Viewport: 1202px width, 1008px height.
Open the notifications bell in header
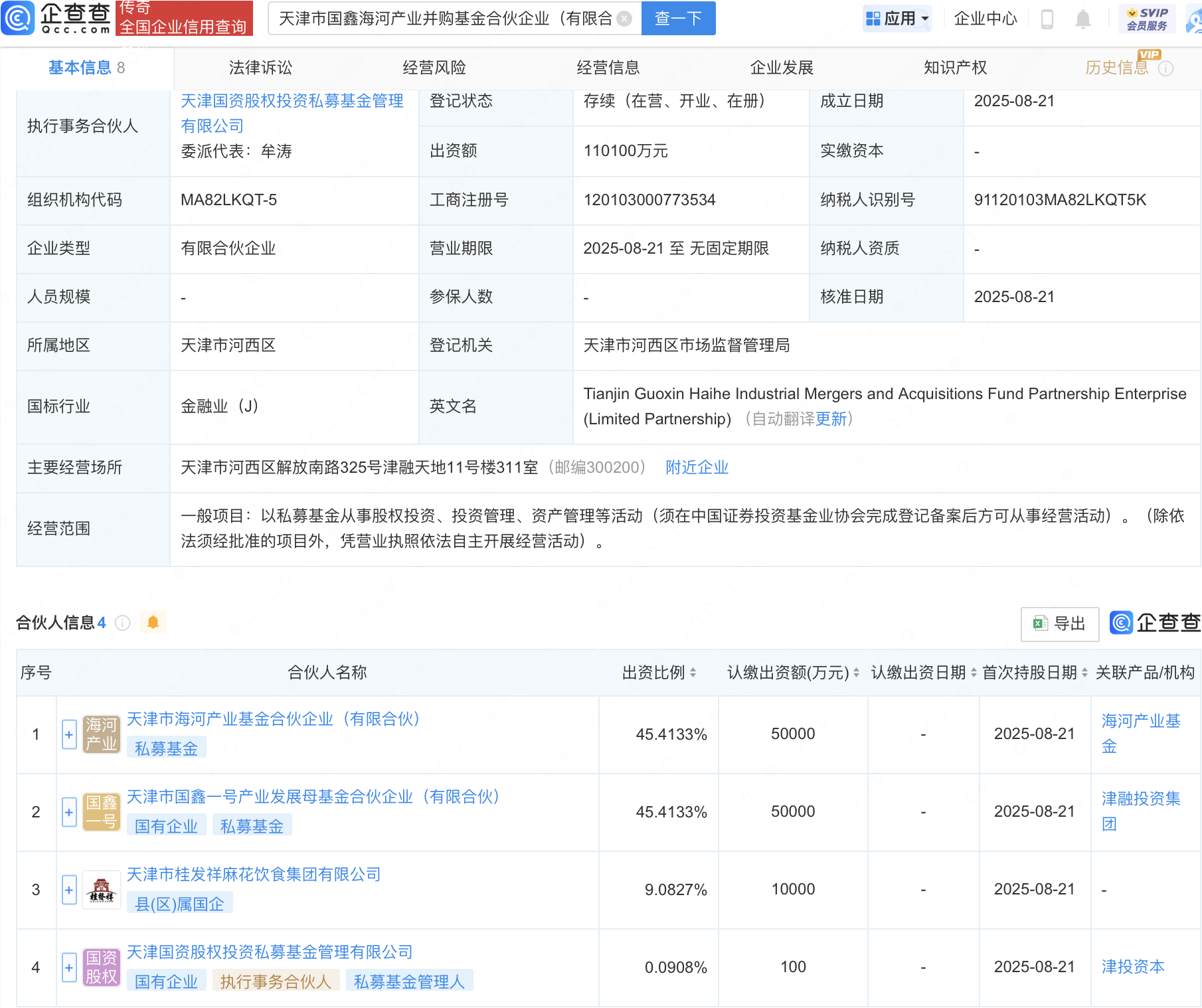tap(1082, 19)
